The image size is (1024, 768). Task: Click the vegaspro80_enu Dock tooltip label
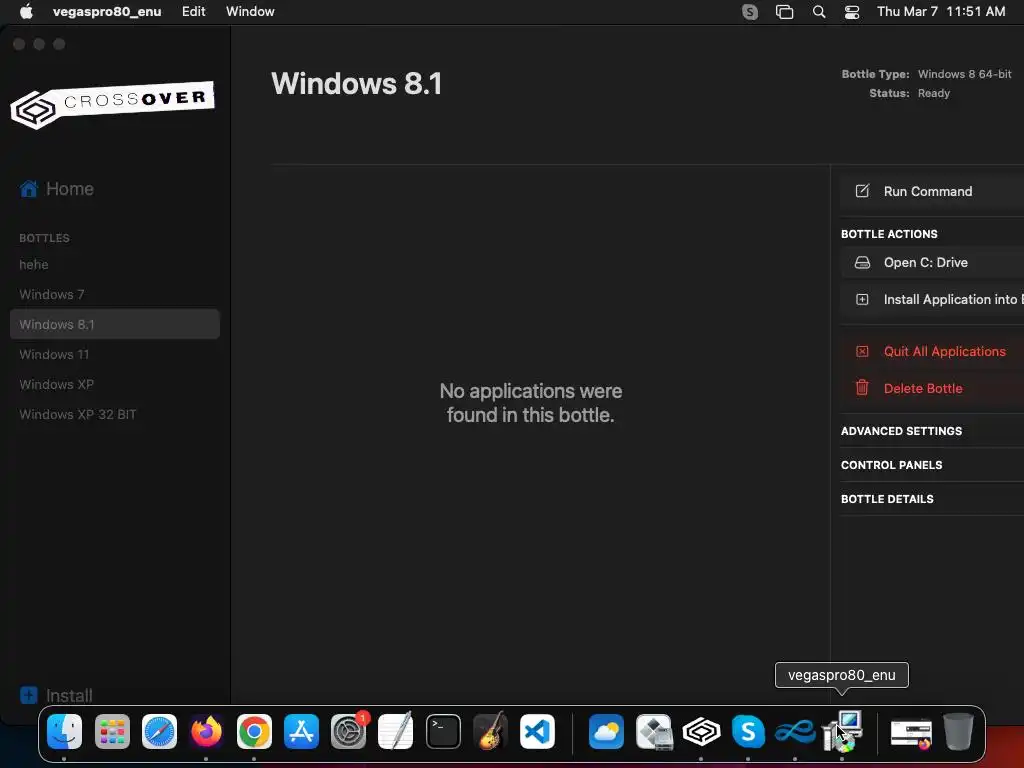pyautogui.click(x=842, y=675)
